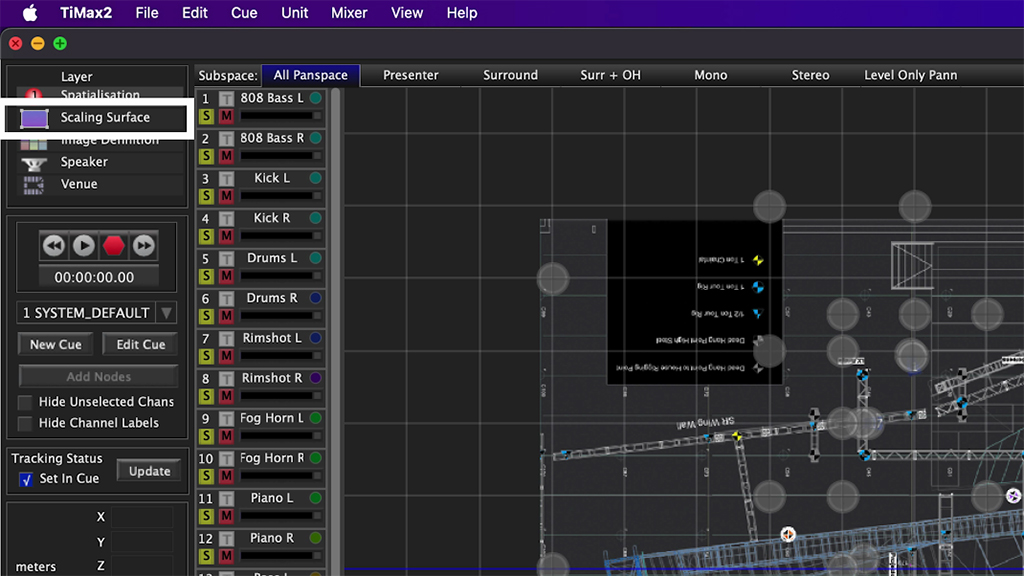Switch to the Surround subspace tab

(510, 75)
